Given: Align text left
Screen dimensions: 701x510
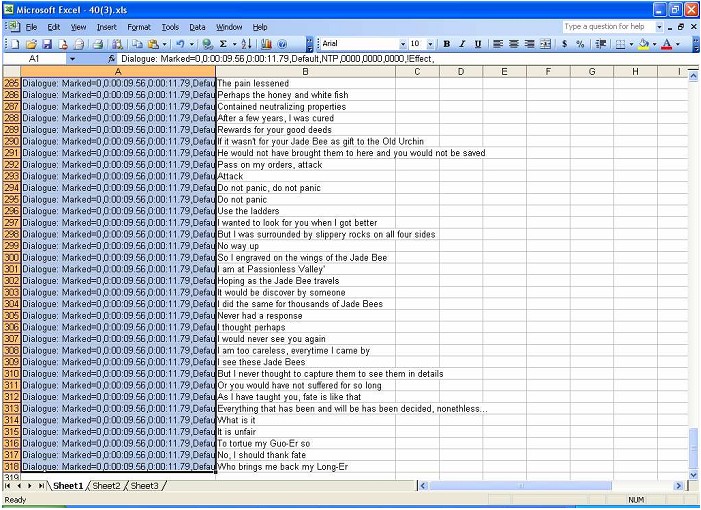Looking at the screenshot, I should coord(498,44).
